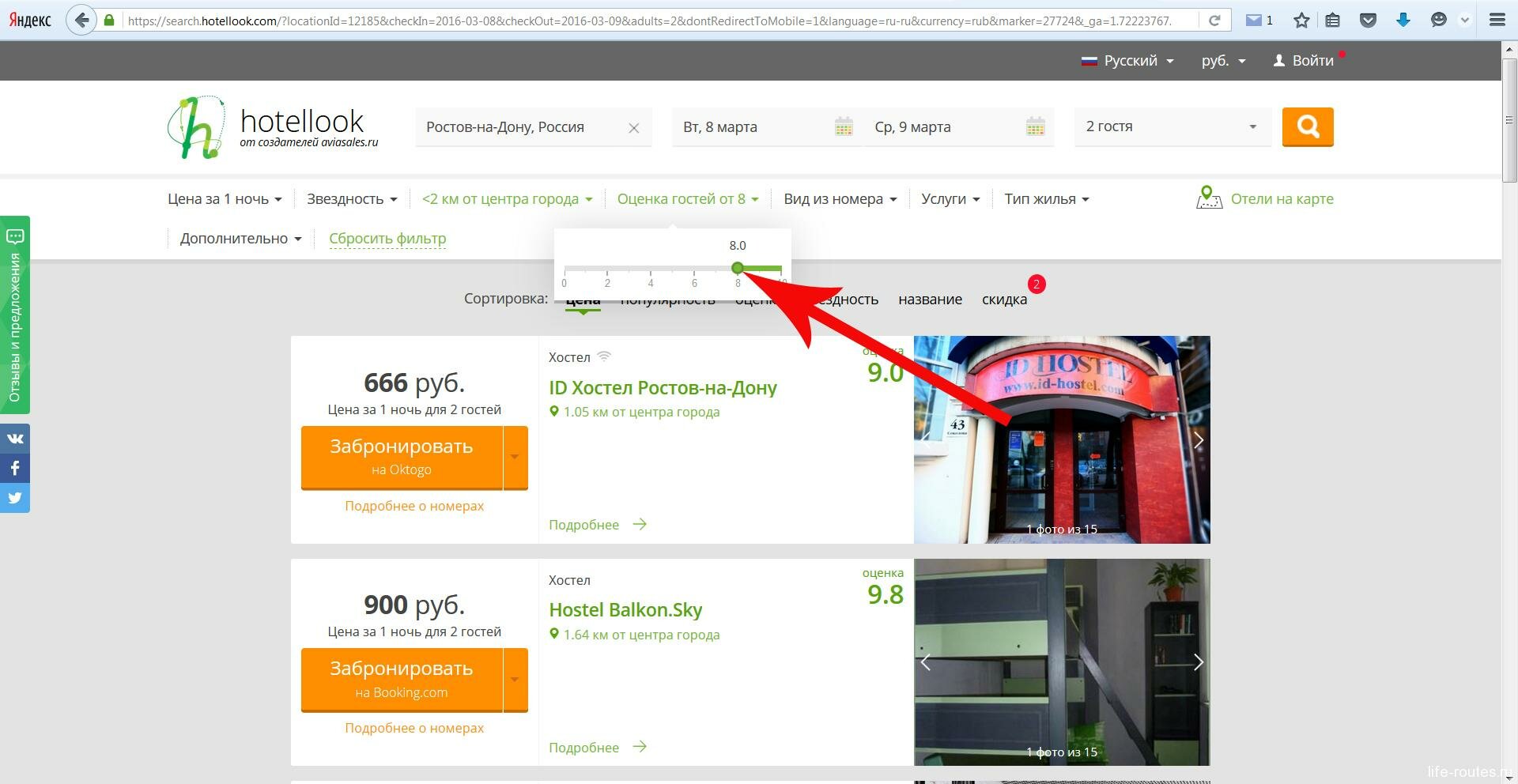Click the Сбросить фильтр link
Screen dimensions: 1518x784
pos(387,239)
